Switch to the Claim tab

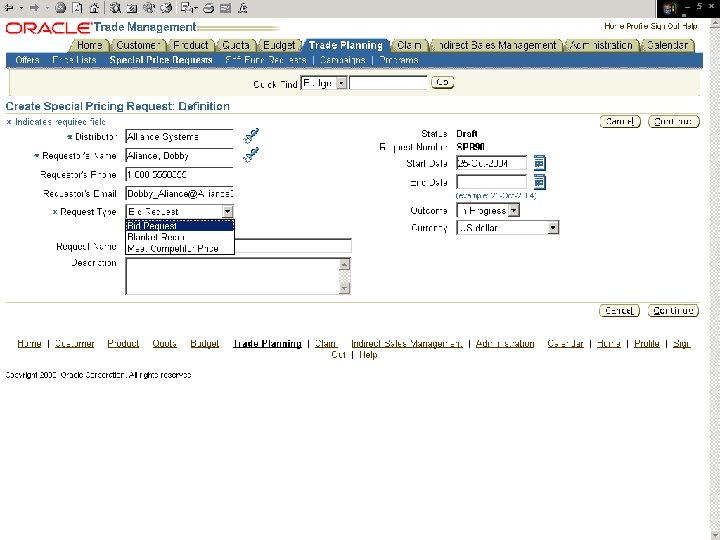pyautogui.click(x=409, y=45)
